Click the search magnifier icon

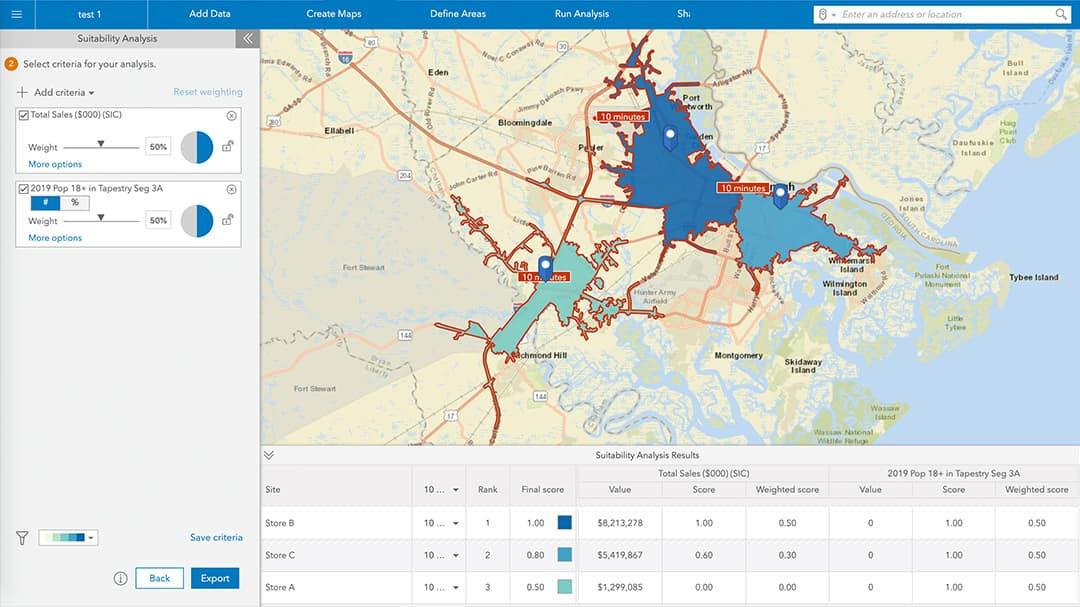1061,14
